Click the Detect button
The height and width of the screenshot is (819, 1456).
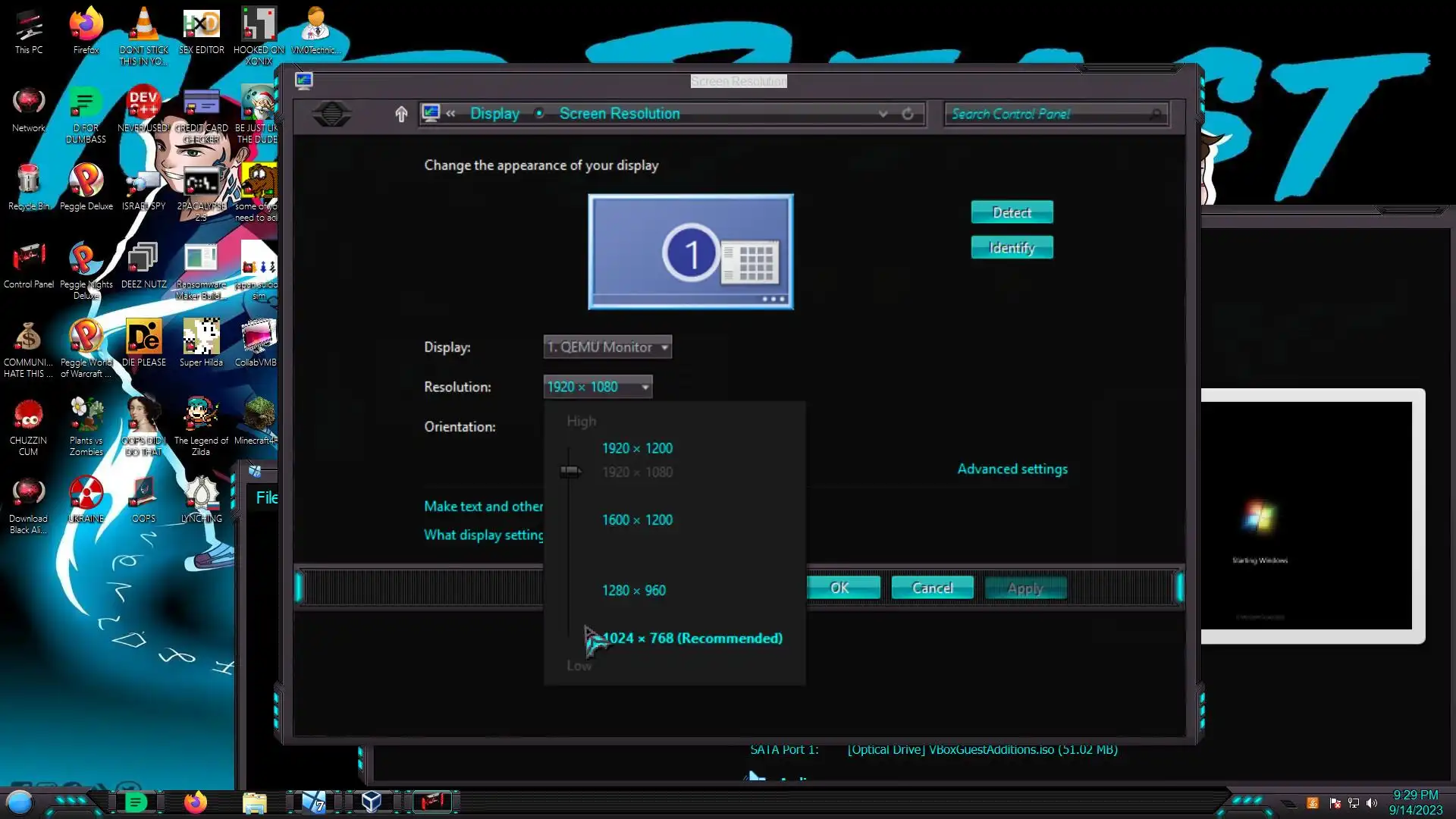click(x=1012, y=212)
